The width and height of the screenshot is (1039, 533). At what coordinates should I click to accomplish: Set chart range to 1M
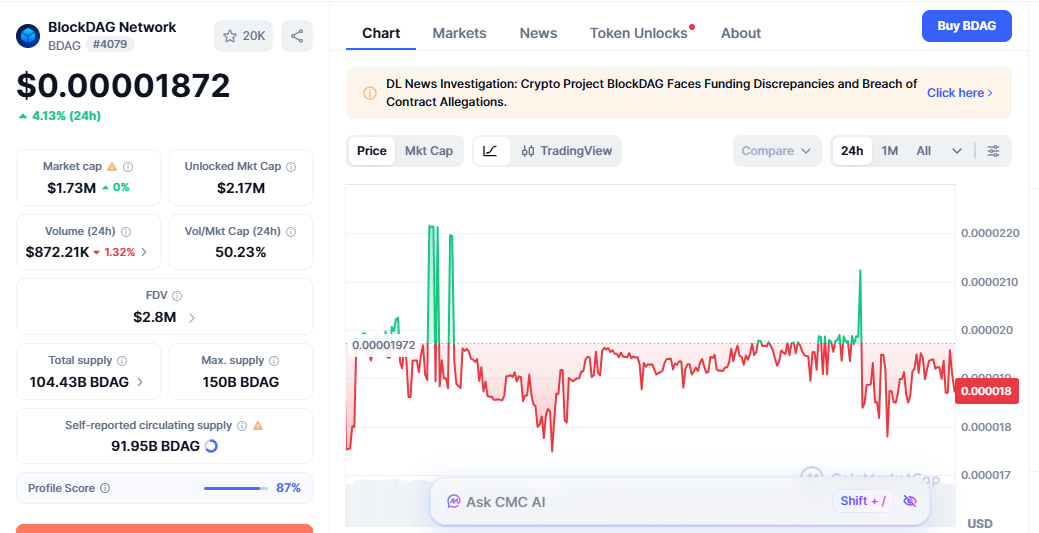[890, 151]
